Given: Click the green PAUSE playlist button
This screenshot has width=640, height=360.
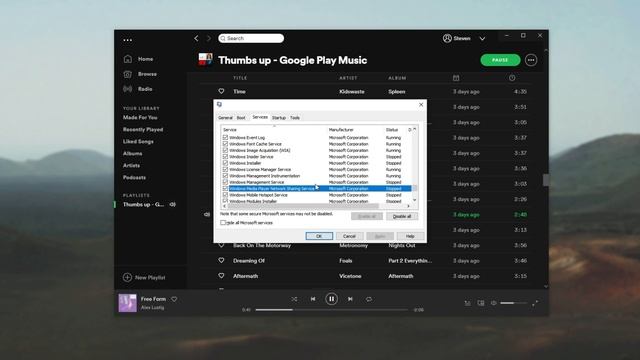Looking at the screenshot, I should pyautogui.click(x=500, y=60).
